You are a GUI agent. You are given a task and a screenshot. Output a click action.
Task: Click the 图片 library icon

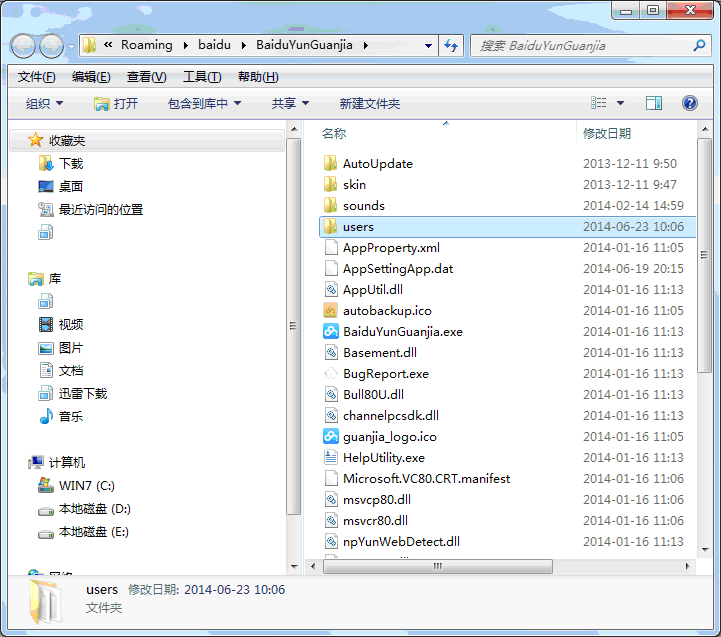point(46,348)
